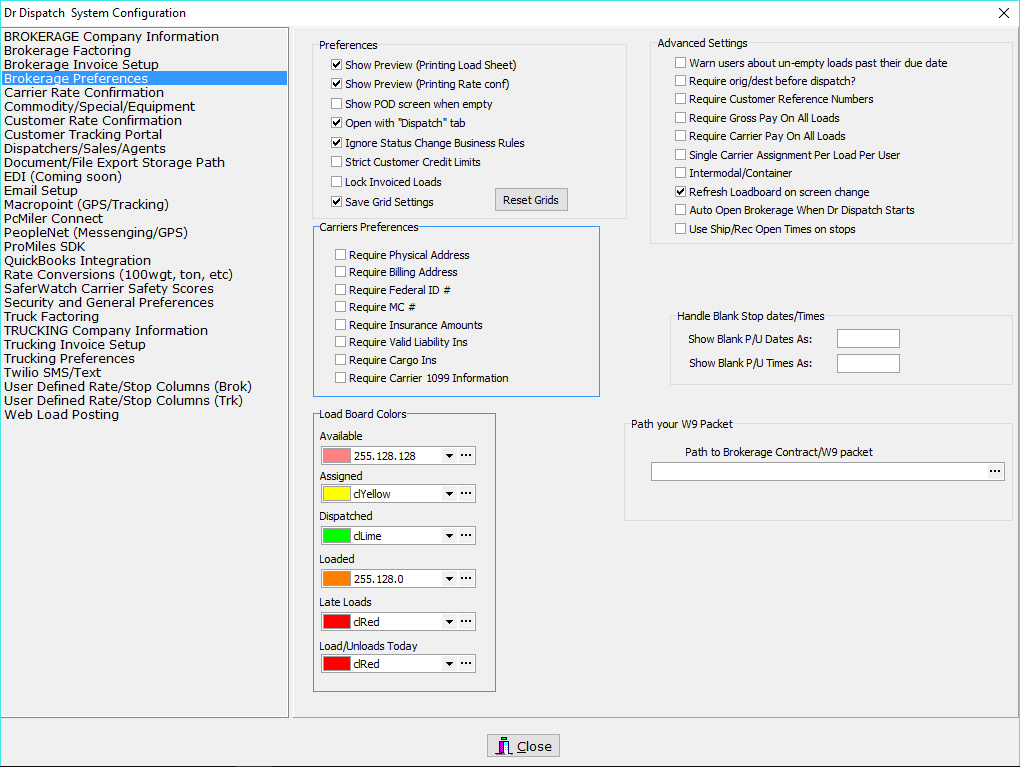Image resolution: width=1020 pixels, height=767 pixels.
Task: Open Security and General Preferences
Action: click(x=144, y=303)
